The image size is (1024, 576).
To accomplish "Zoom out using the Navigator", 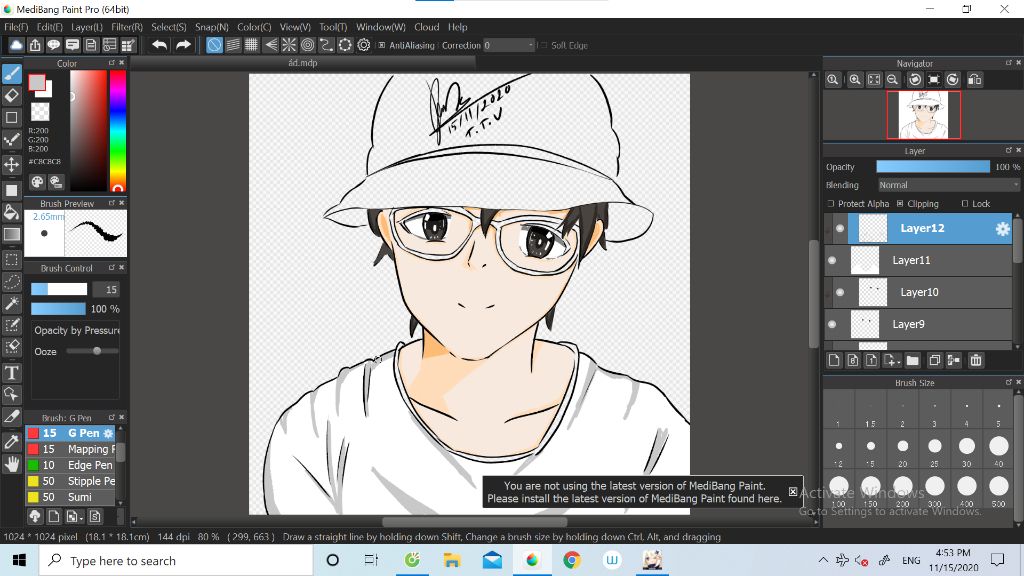I will coord(892,80).
